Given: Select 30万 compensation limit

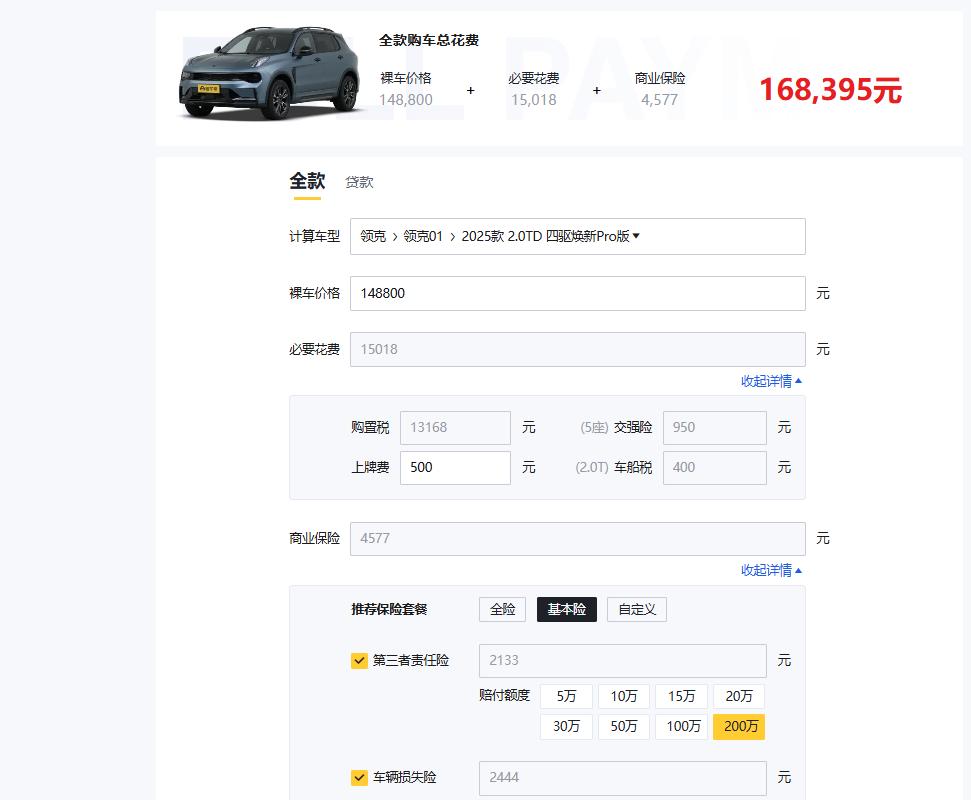Looking at the screenshot, I should [566, 727].
